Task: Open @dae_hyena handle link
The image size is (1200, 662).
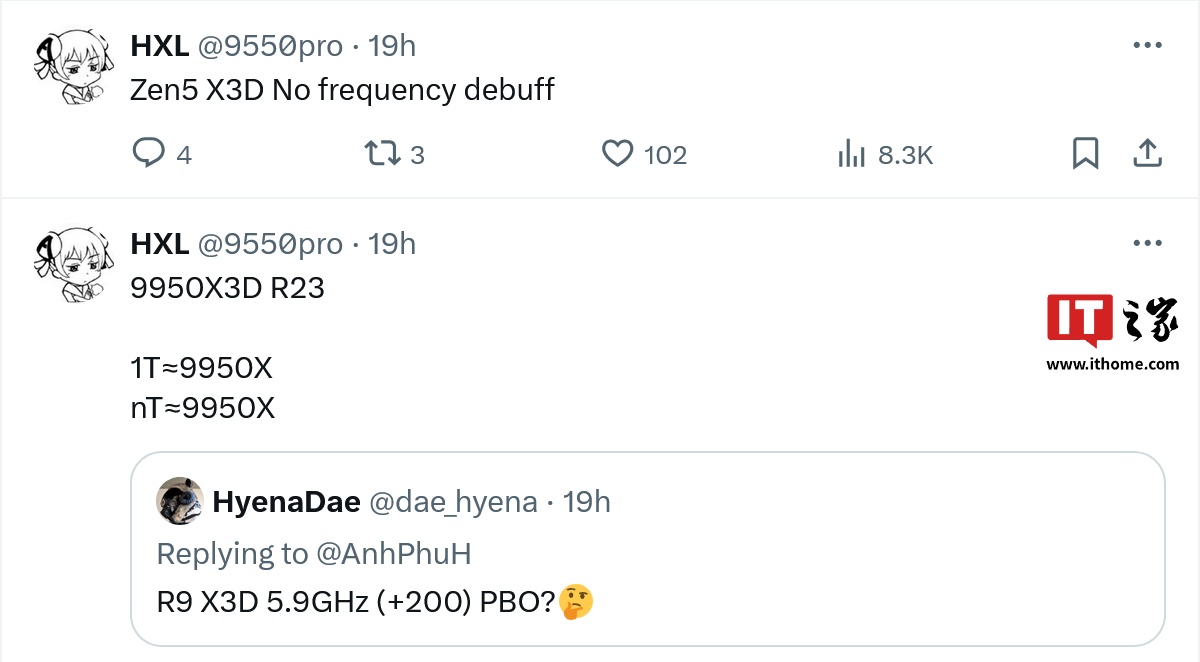Action: coord(454,501)
